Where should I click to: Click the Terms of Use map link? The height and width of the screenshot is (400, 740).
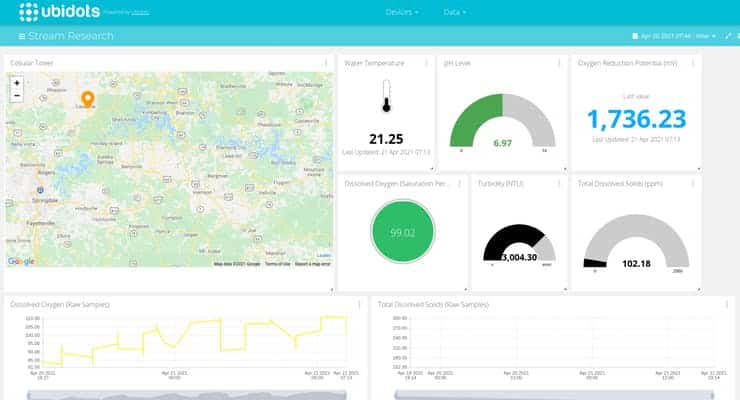pyautogui.click(x=278, y=264)
